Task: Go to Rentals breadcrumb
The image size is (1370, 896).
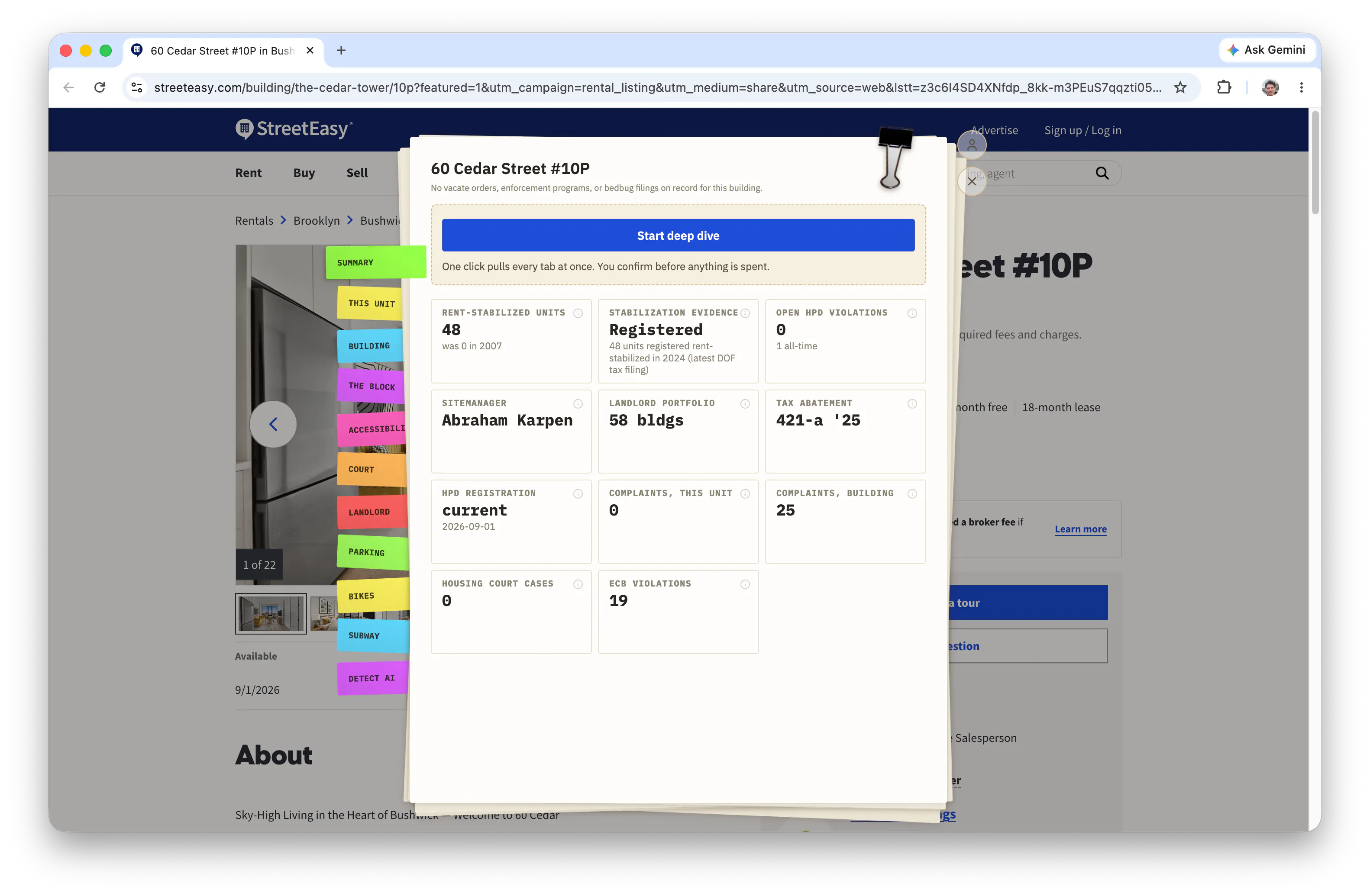Action: click(x=254, y=220)
